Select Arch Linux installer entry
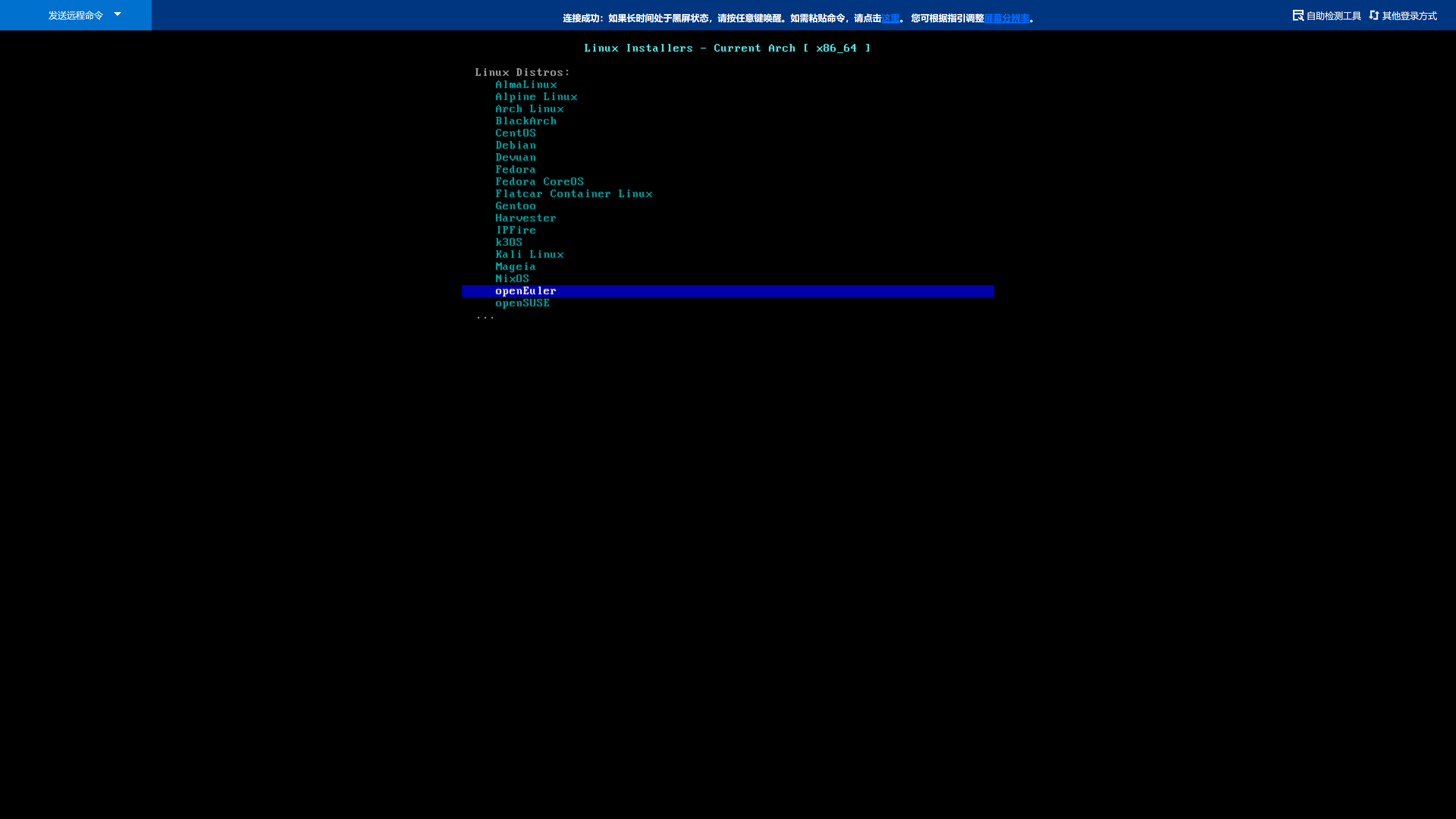Viewport: 1456px width, 819px height. tap(529, 109)
